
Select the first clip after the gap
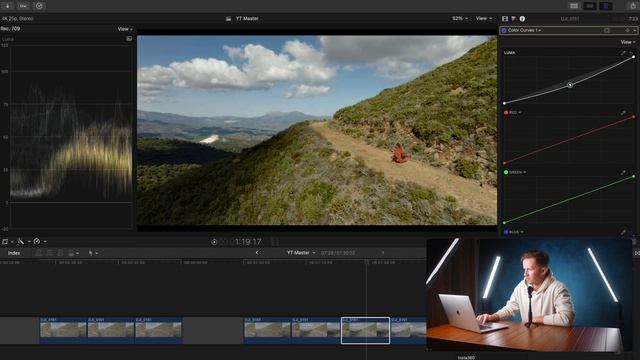tap(267, 330)
